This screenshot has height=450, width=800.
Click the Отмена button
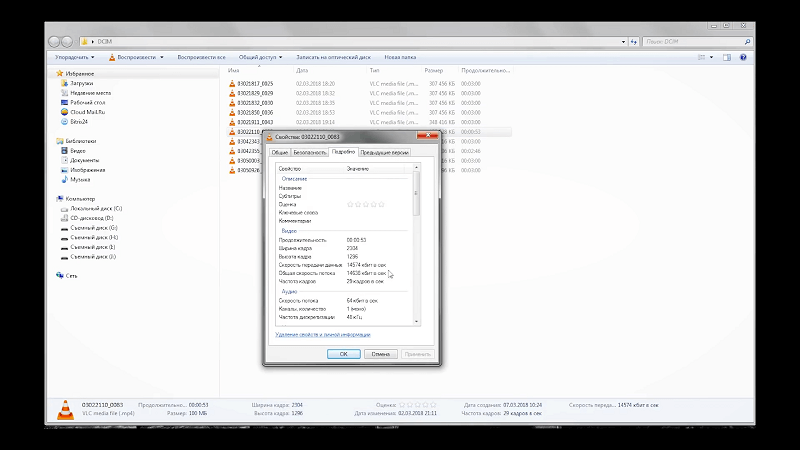(380, 353)
